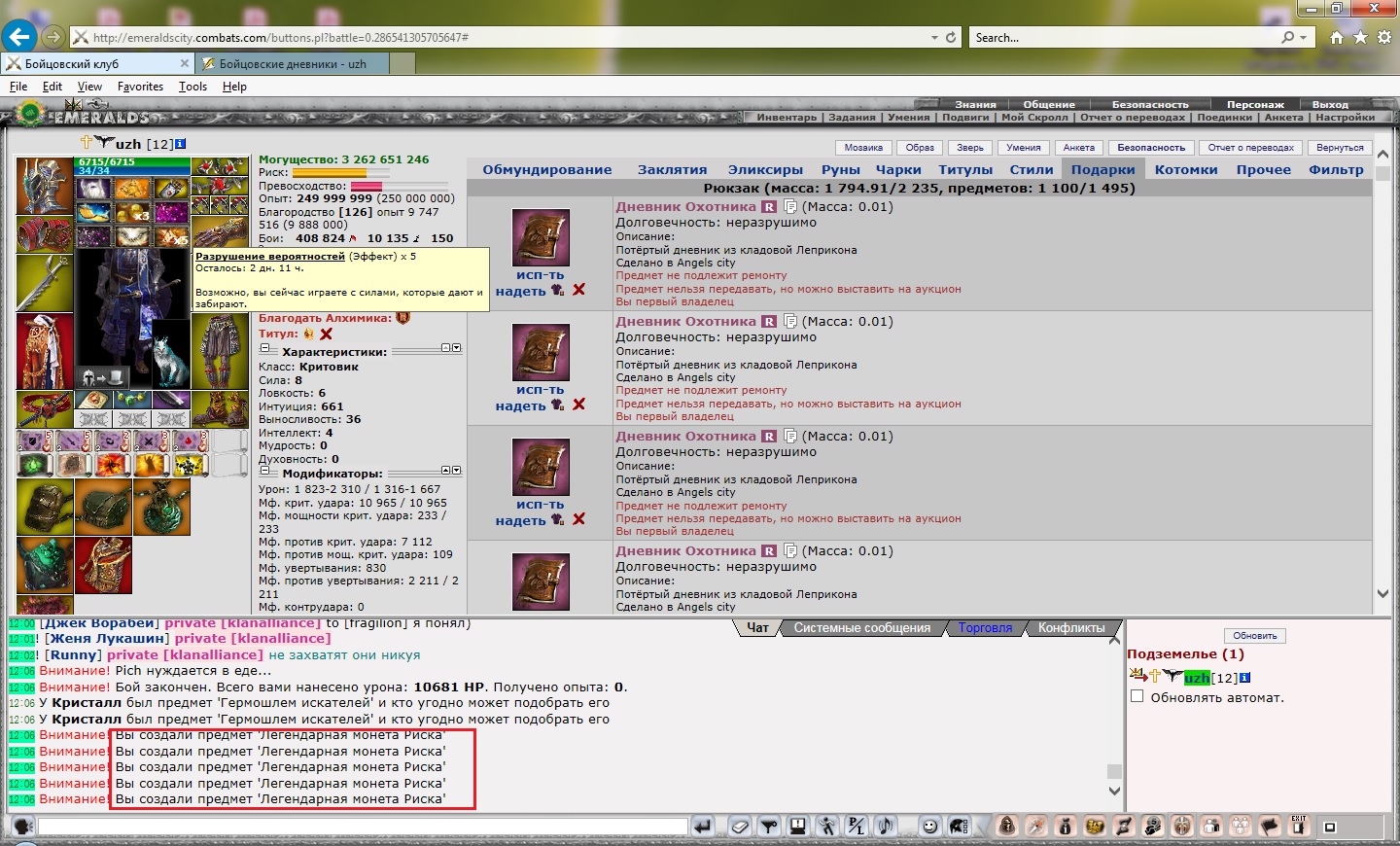This screenshot has height=846, width=1400.
Task: Refresh page with browser reload icon
Action: 951,37
